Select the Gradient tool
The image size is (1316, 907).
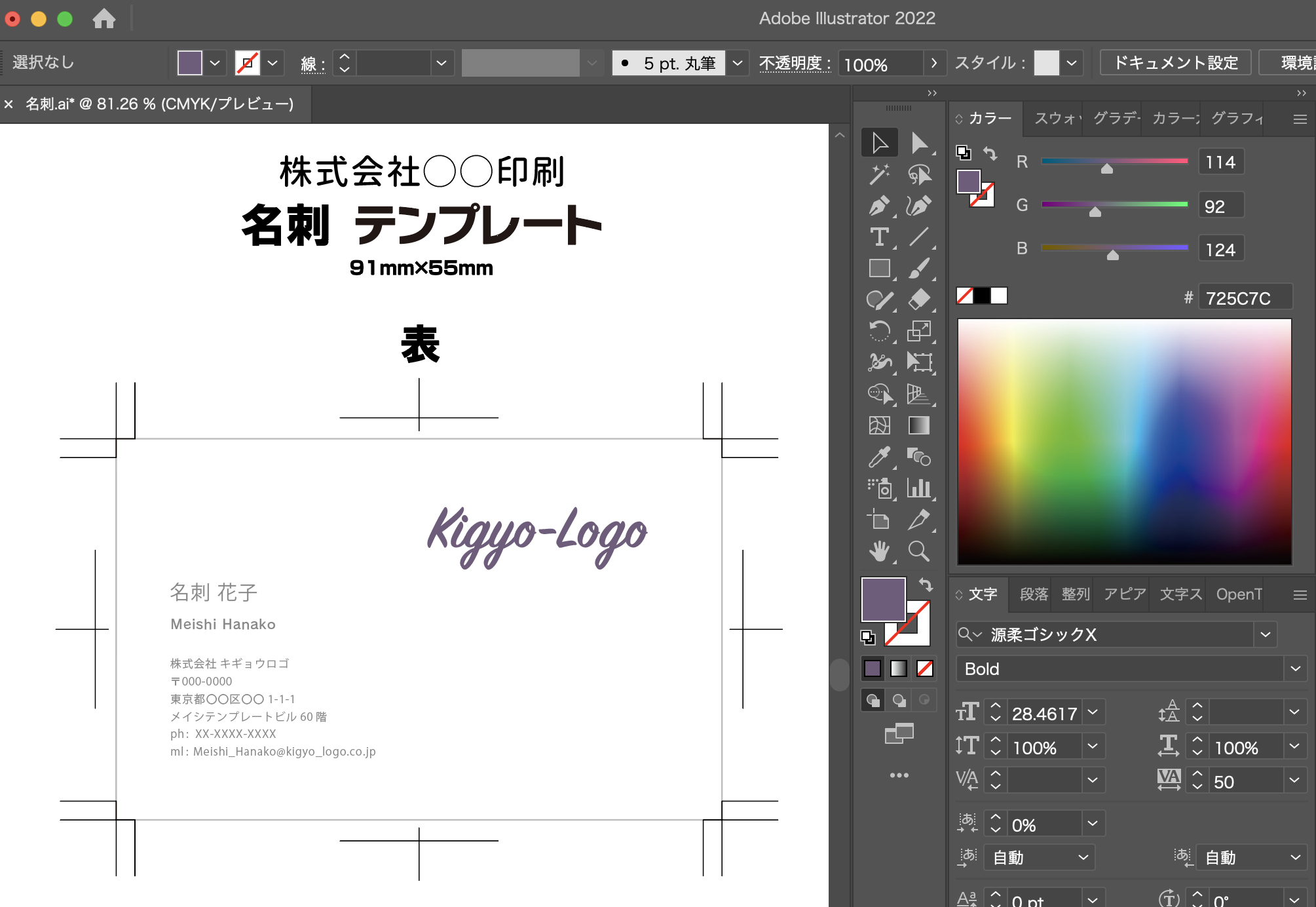coord(919,425)
